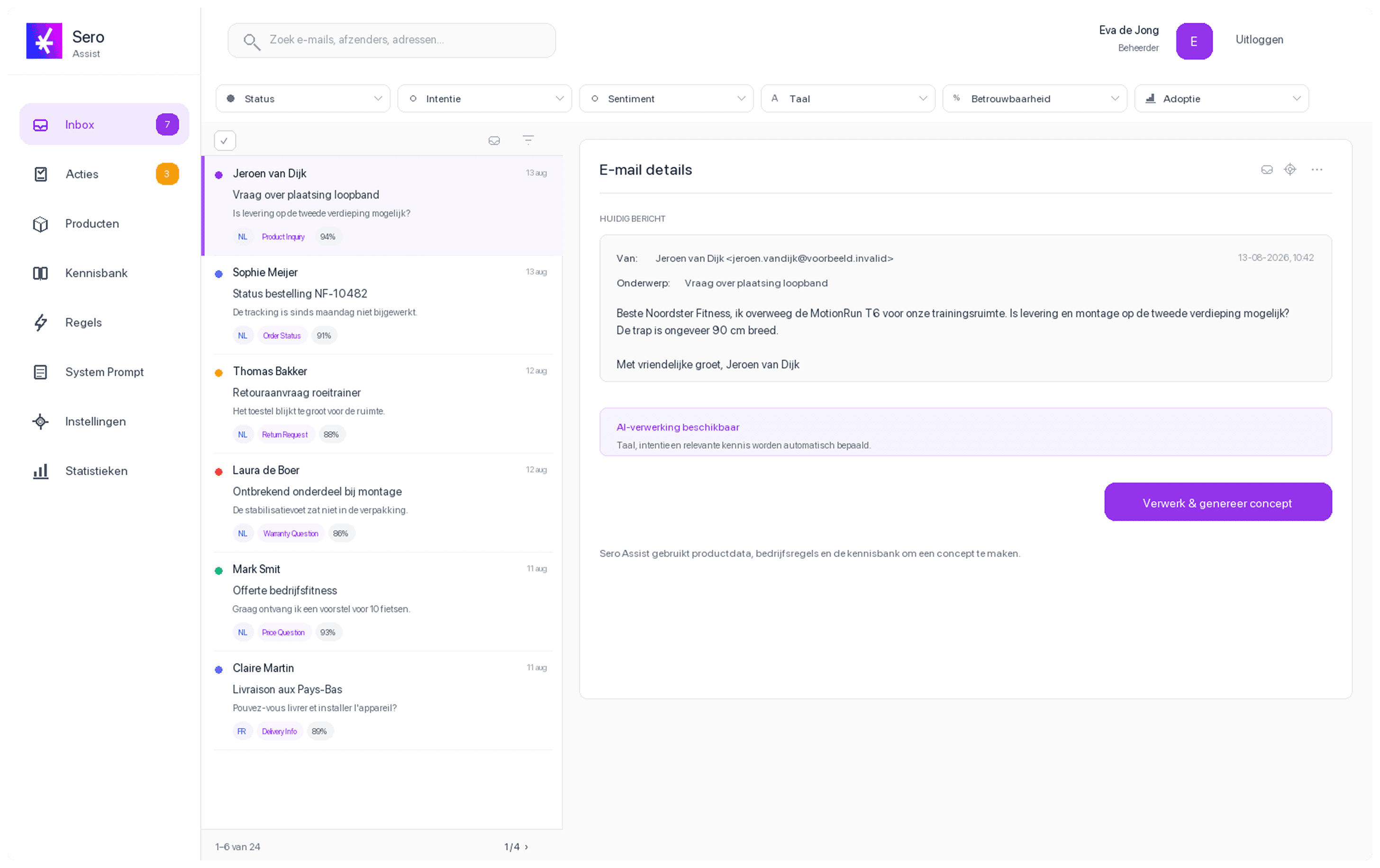
Task: Go to next page with the arrow
Action: 526,847
